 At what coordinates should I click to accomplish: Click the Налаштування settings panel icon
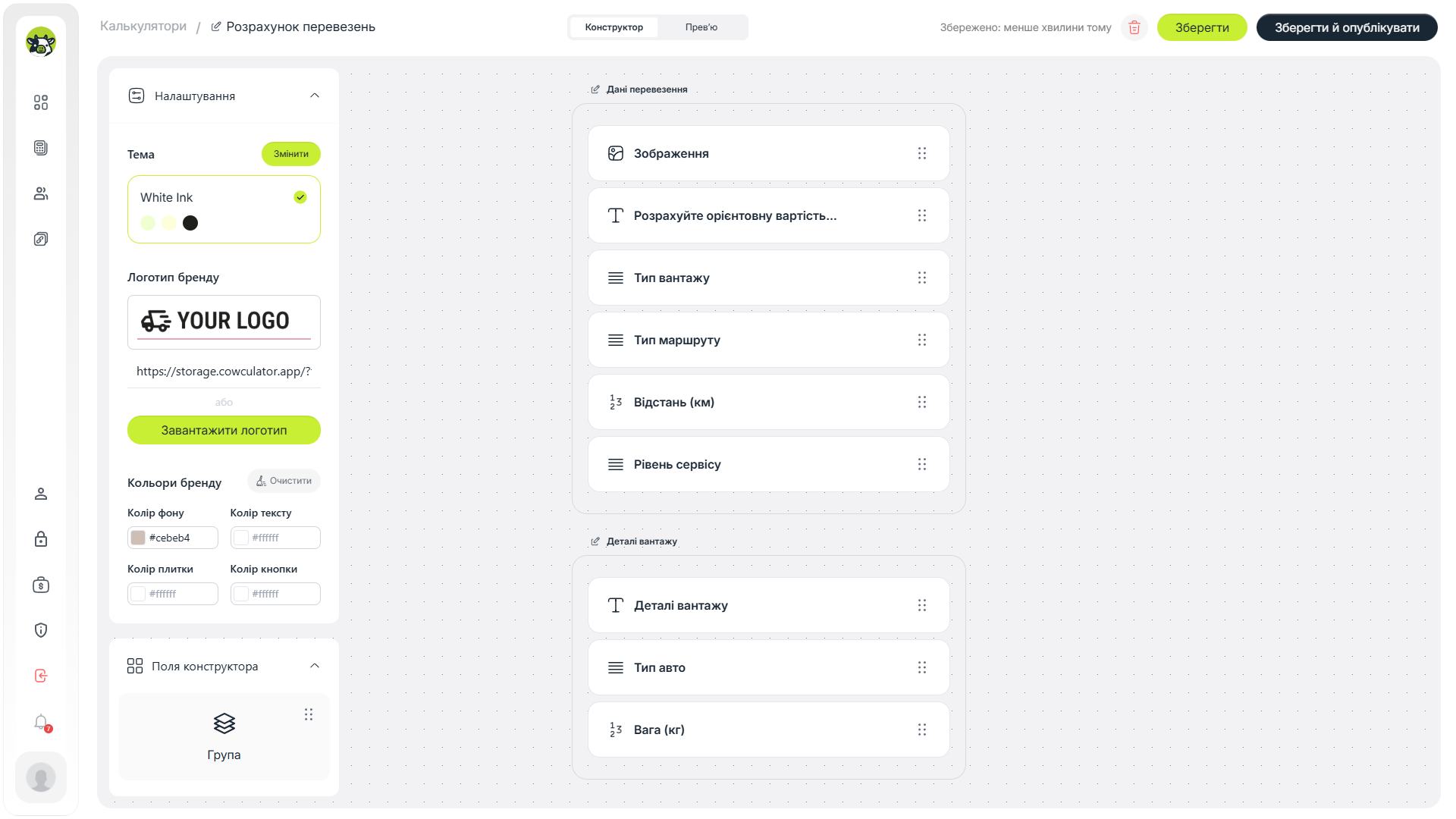click(x=136, y=96)
